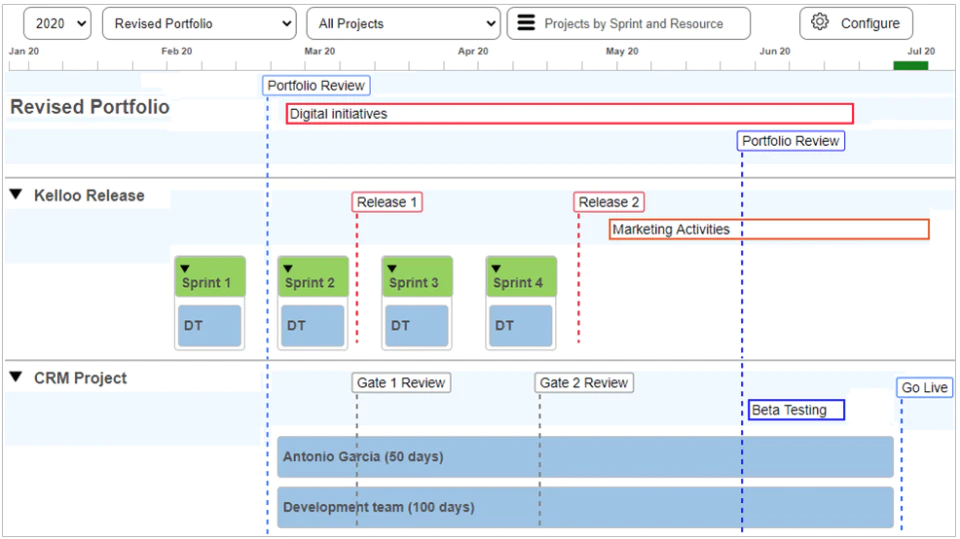Select the Sprint 1 label
Viewport: 960px width, 539px height.
(206, 283)
